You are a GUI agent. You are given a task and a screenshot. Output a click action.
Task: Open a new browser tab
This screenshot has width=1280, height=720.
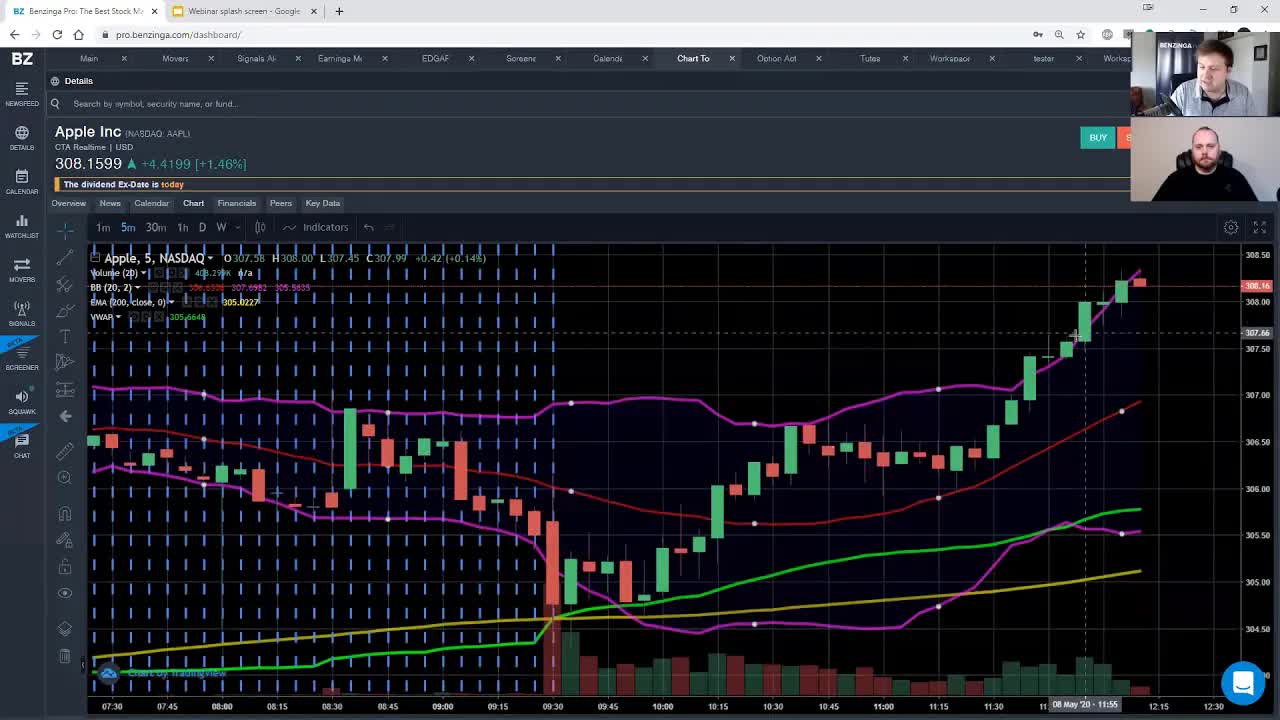pos(339,11)
